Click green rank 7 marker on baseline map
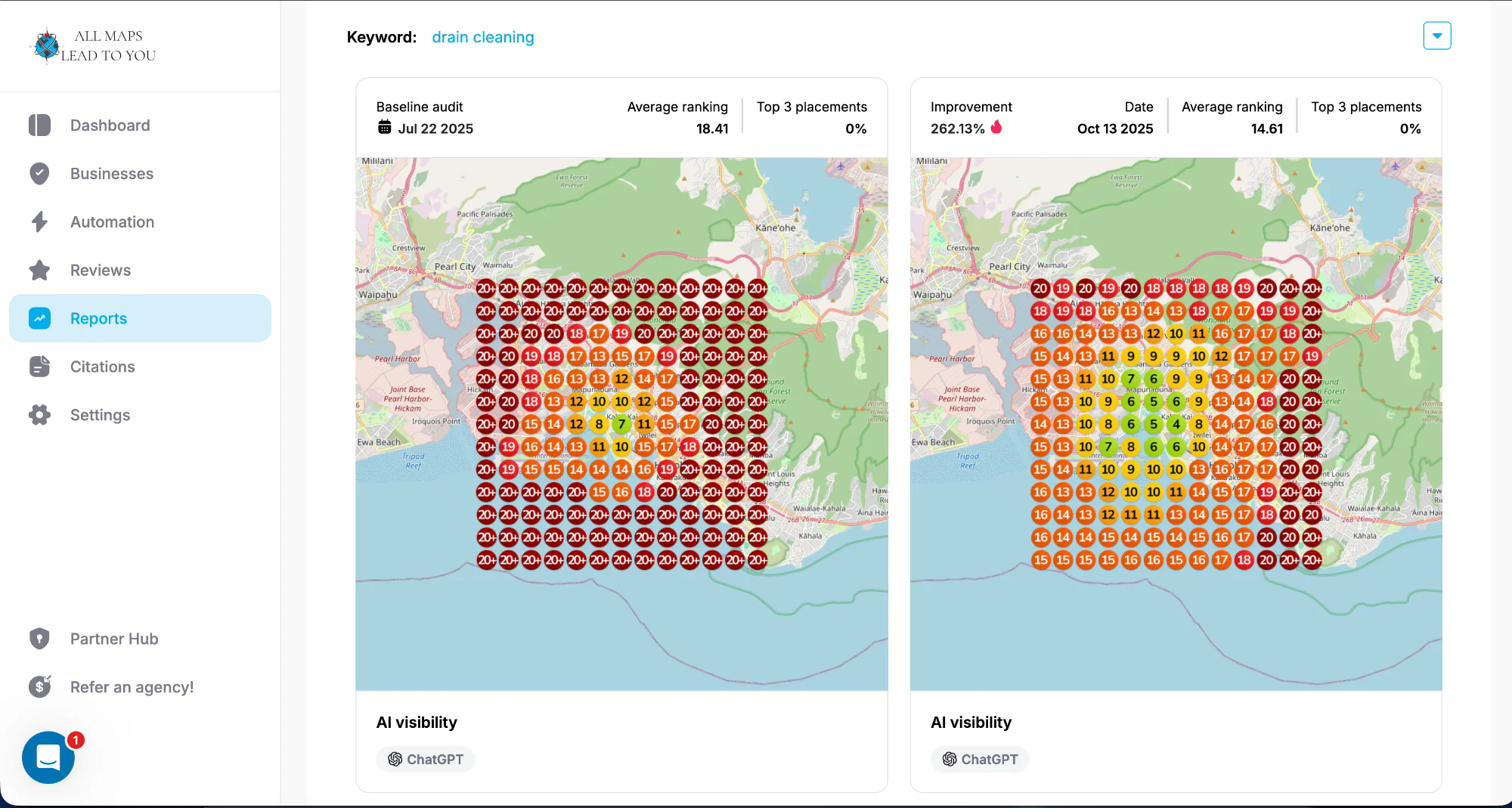This screenshot has width=1512, height=812. point(622,424)
